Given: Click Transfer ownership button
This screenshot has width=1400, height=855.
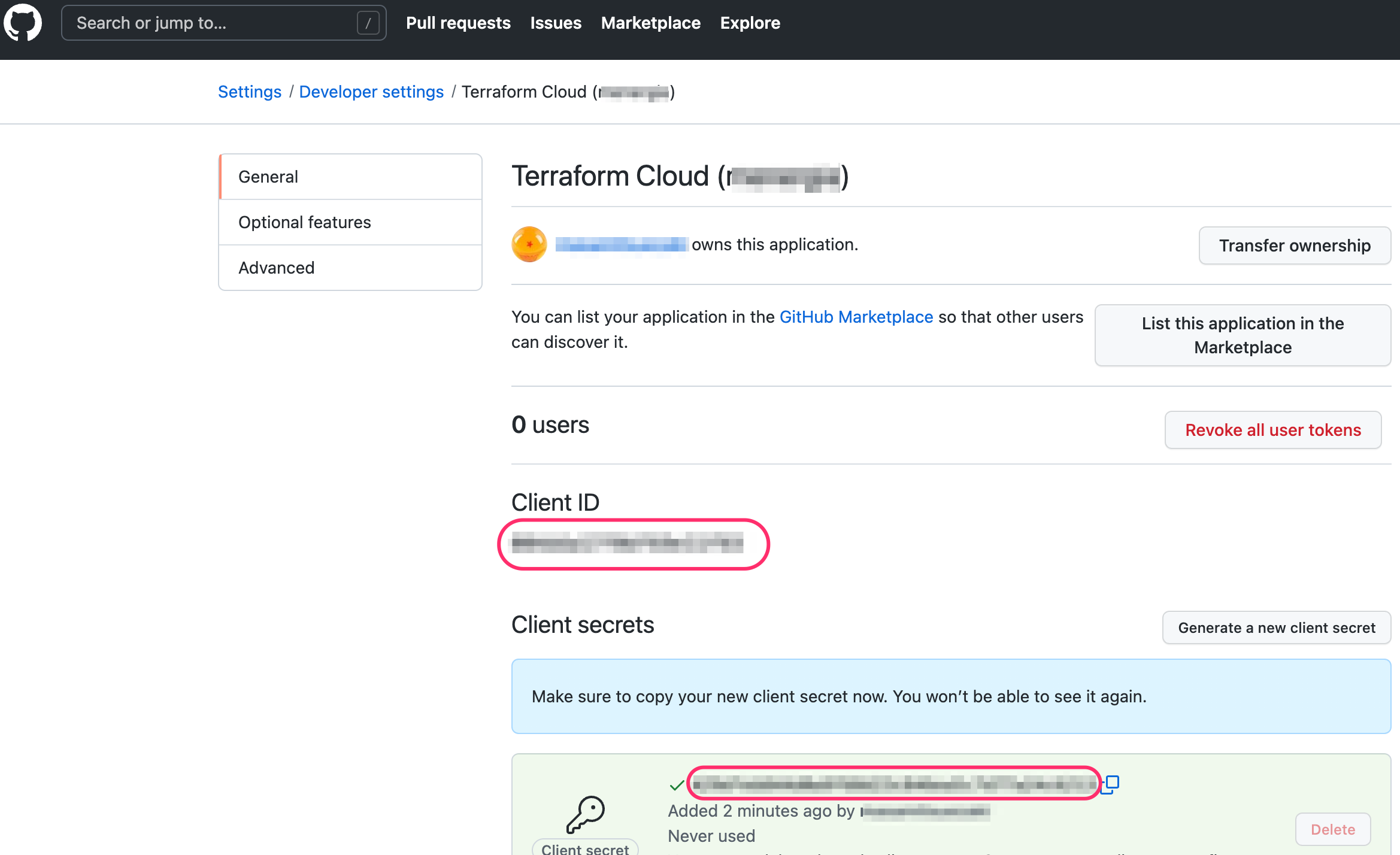Looking at the screenshot, I should click(1295, 245).
